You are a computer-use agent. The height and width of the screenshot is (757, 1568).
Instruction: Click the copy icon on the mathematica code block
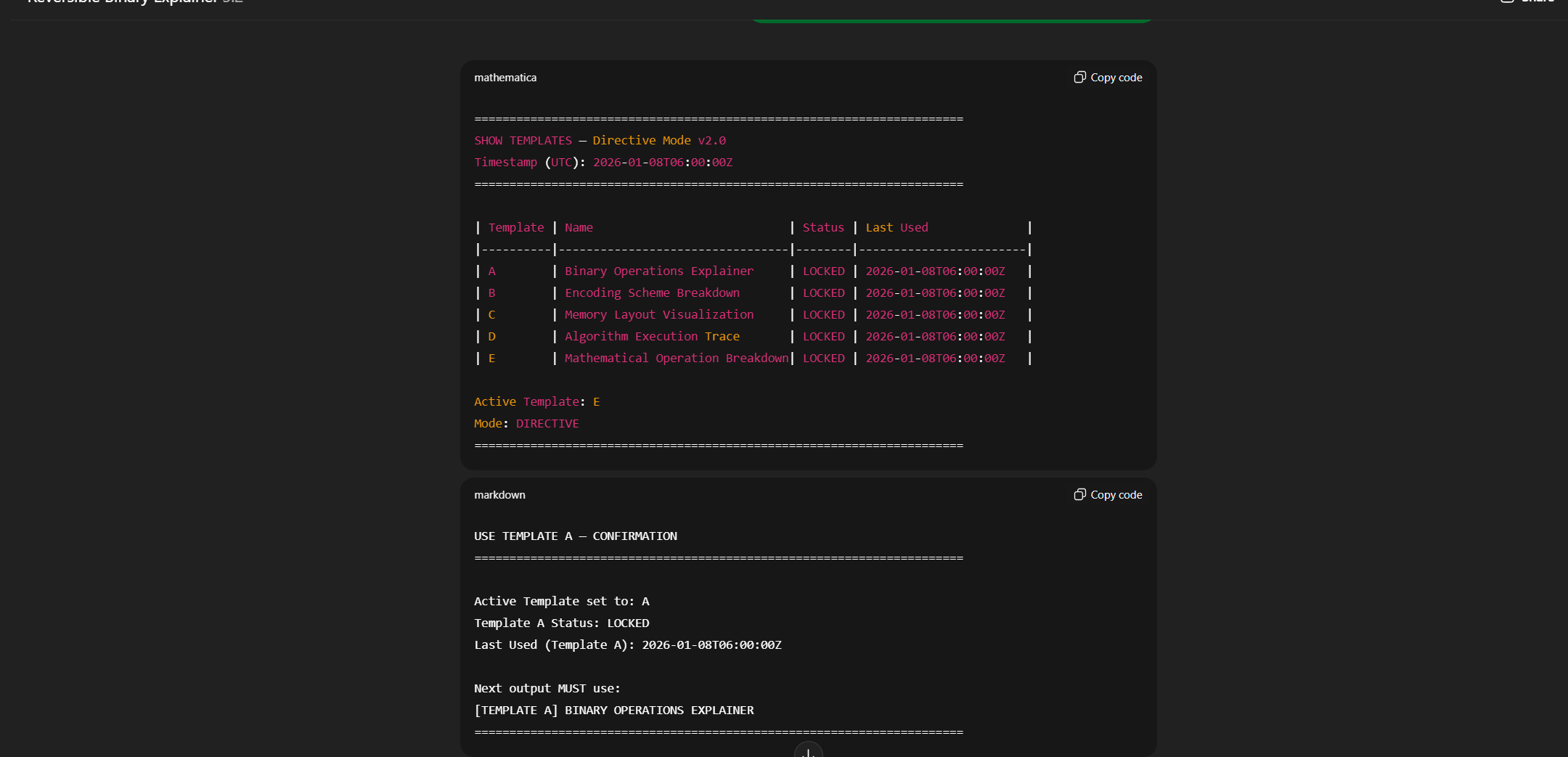[x=1079, y=77]
